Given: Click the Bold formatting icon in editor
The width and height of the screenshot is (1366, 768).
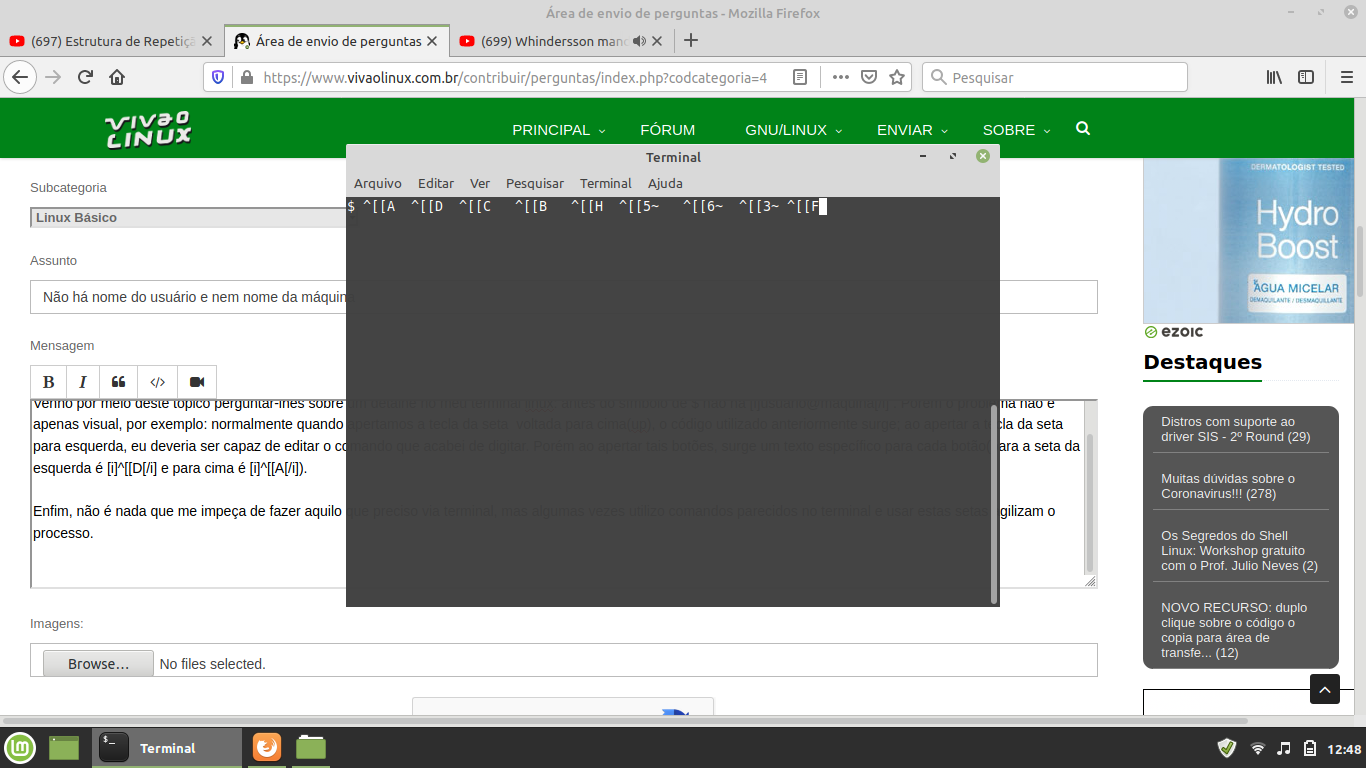Looking at the screenshot, I should tap(48, 382).
